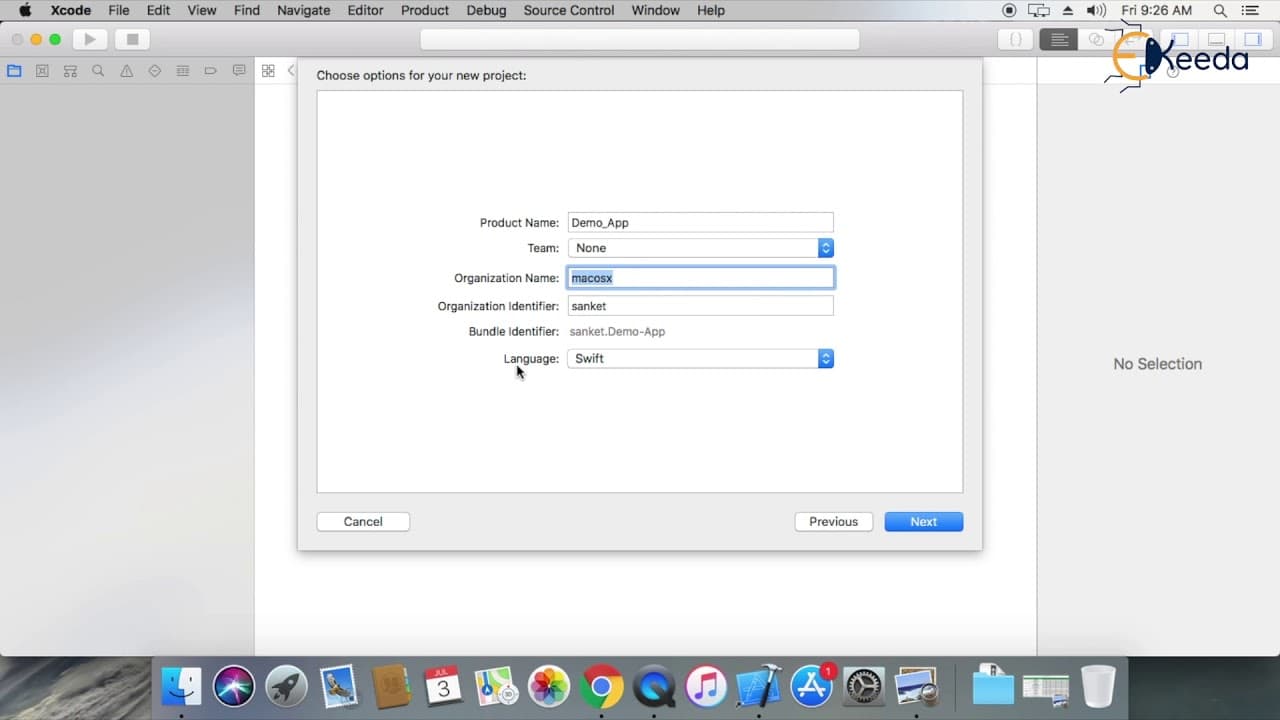This screenshot has height=720, width=1280.
Task: Open System Preferences from the Dock
Action: [864, 686]
